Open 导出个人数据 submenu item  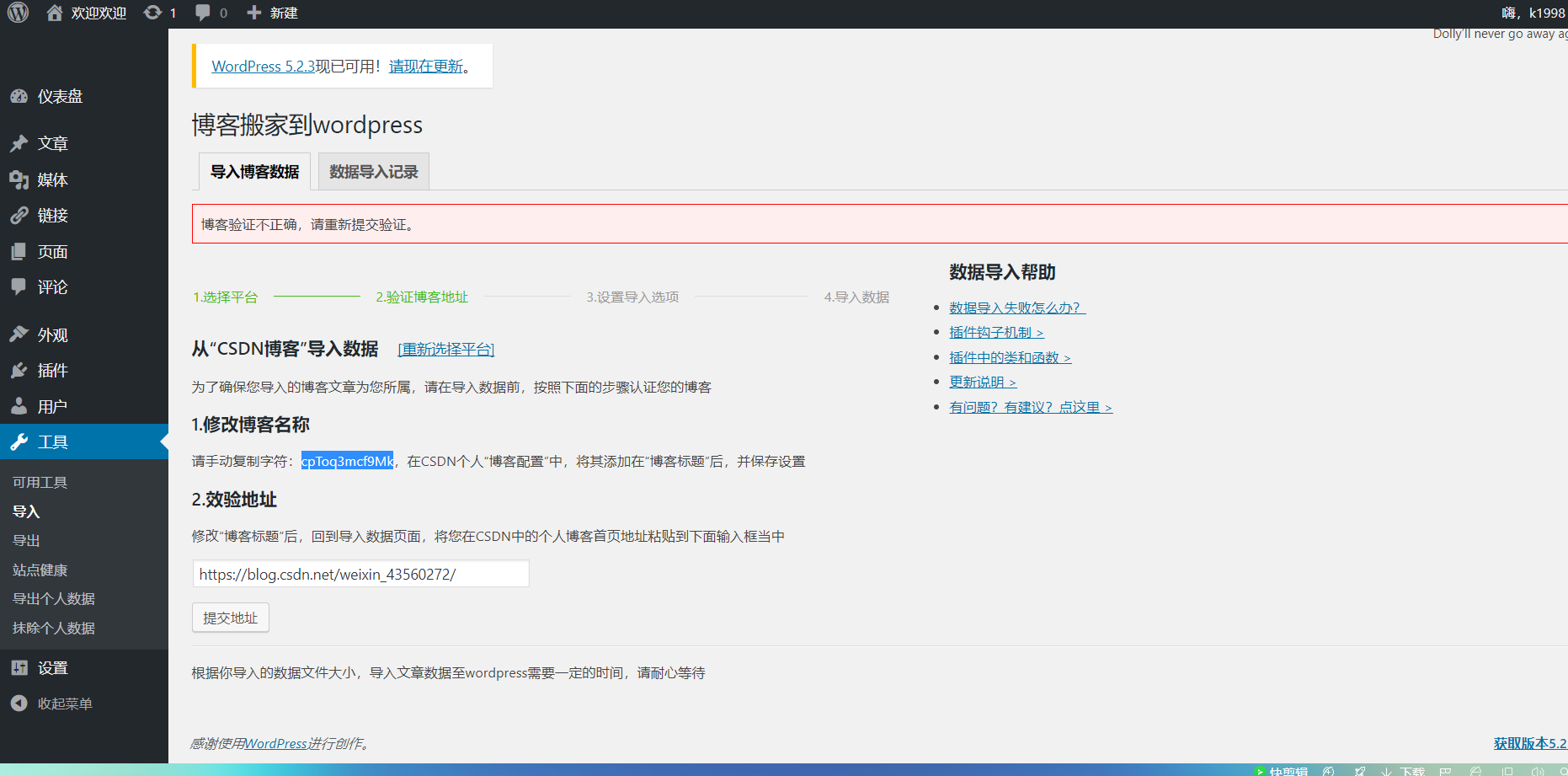click(54, 598)
